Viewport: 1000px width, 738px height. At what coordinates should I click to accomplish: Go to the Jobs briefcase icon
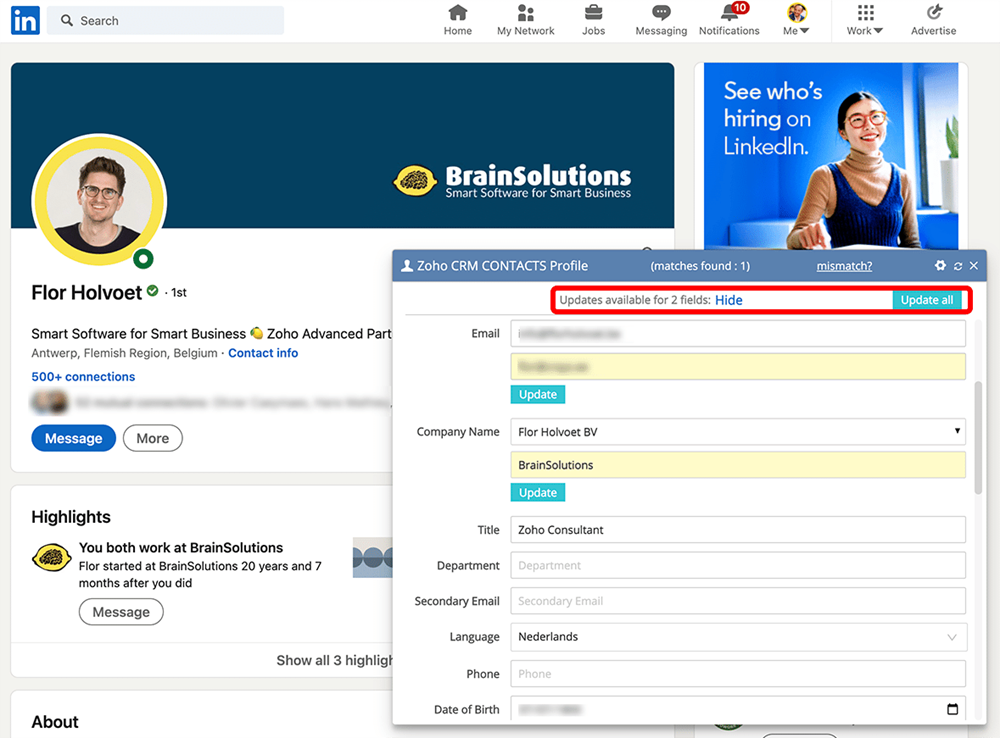pyautogui.click(x=593, y=20)
